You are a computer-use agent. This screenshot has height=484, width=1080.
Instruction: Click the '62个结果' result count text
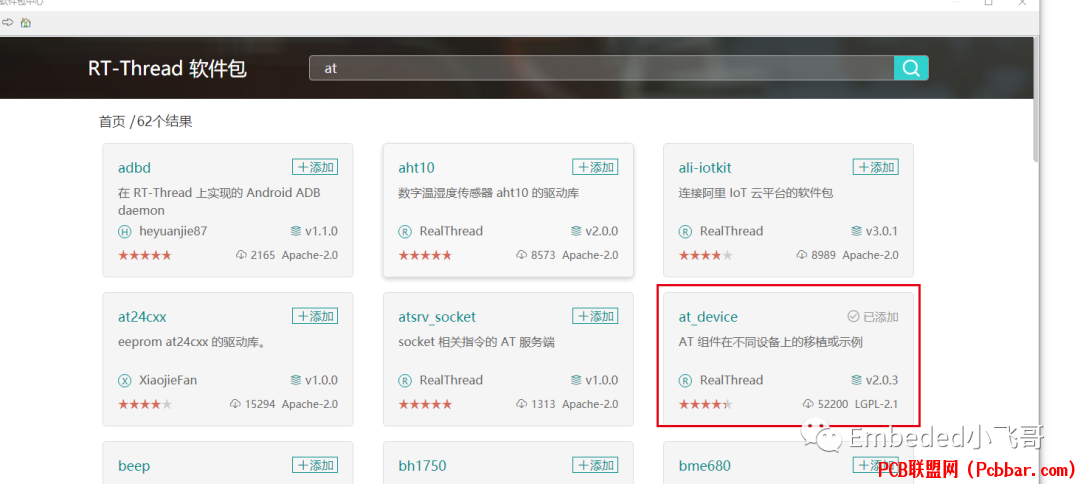point(165,122)
